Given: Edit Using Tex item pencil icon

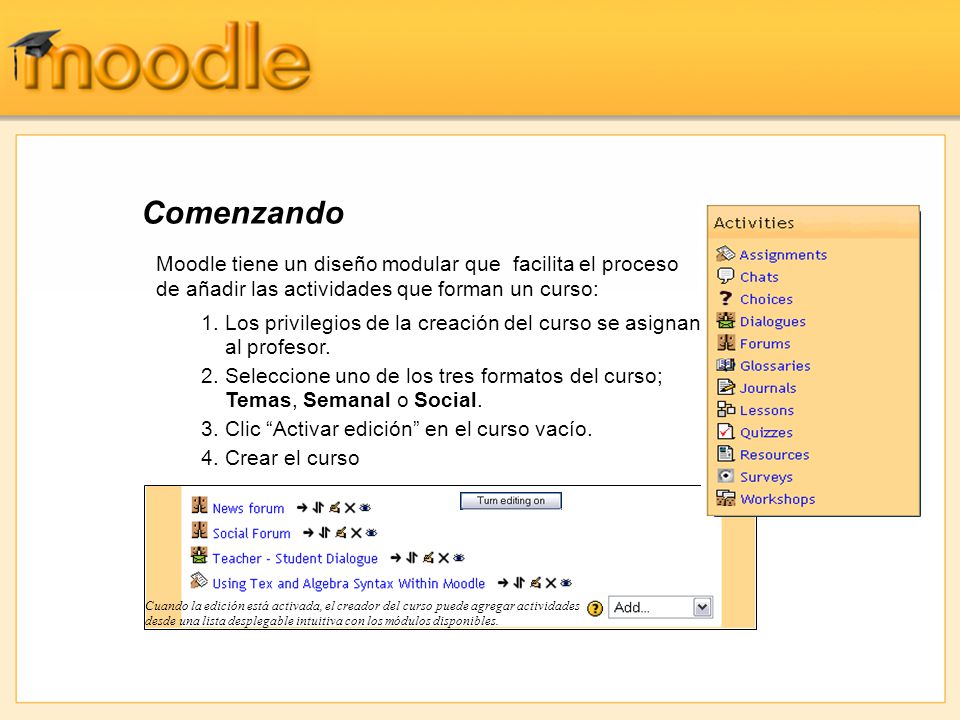Looking at the screenshot, I should [535, 583].
